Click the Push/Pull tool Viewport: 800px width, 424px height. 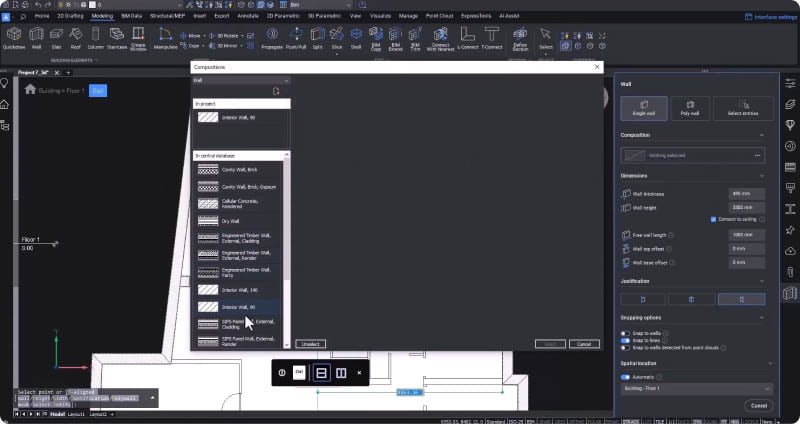296,38
